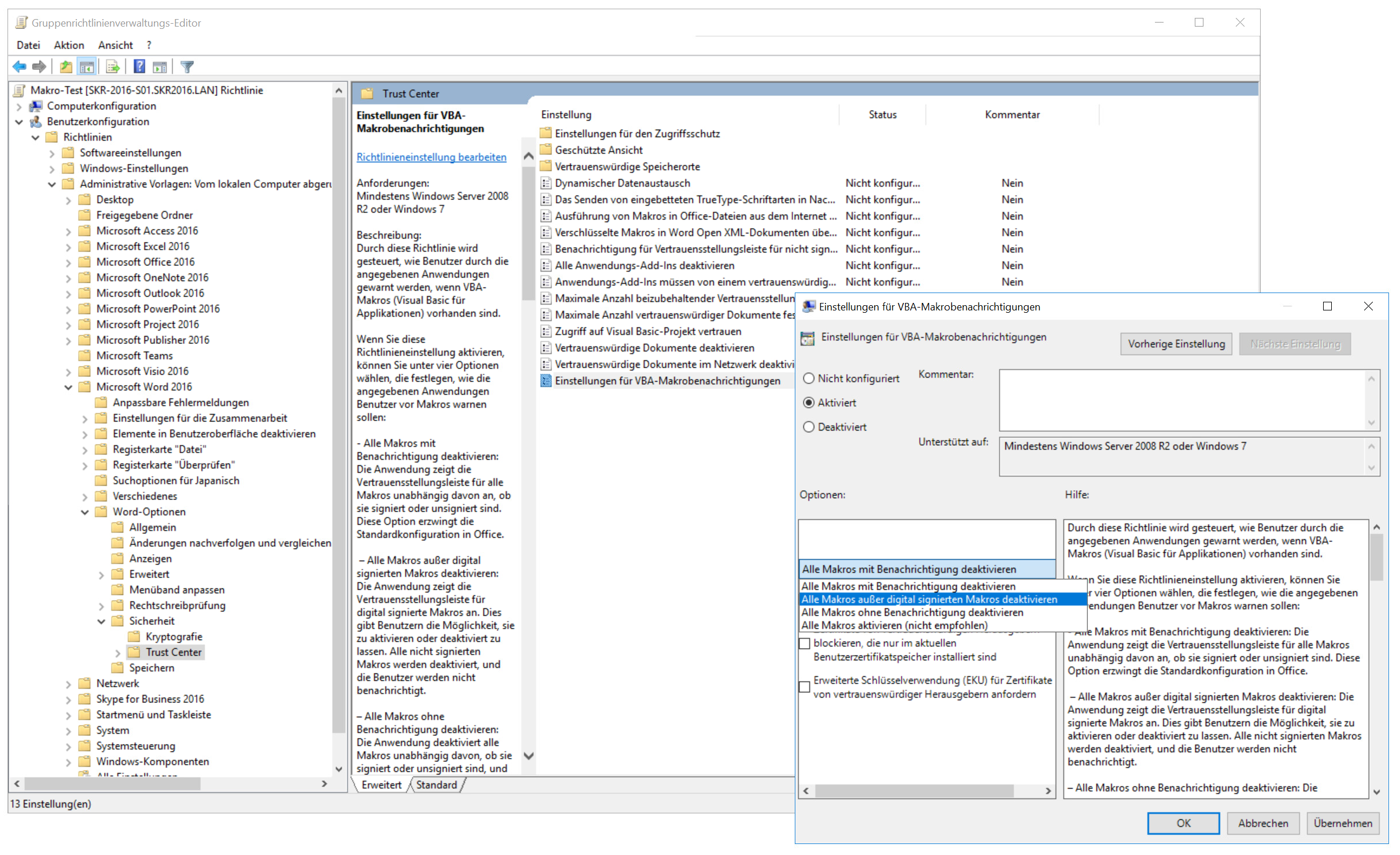Toggle the action pane toolbar icon
The image size is (1400, 855).
(160, 66)
